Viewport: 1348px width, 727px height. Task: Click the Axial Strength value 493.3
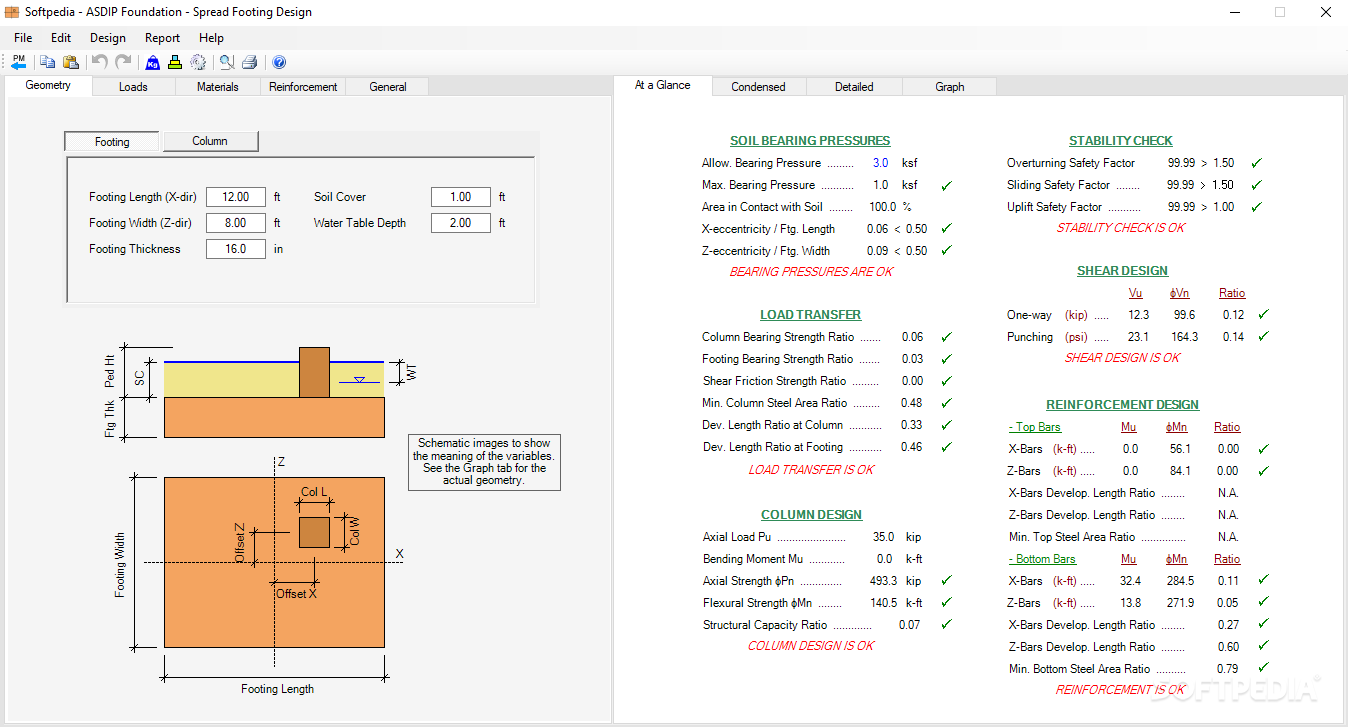pos(881,581)
